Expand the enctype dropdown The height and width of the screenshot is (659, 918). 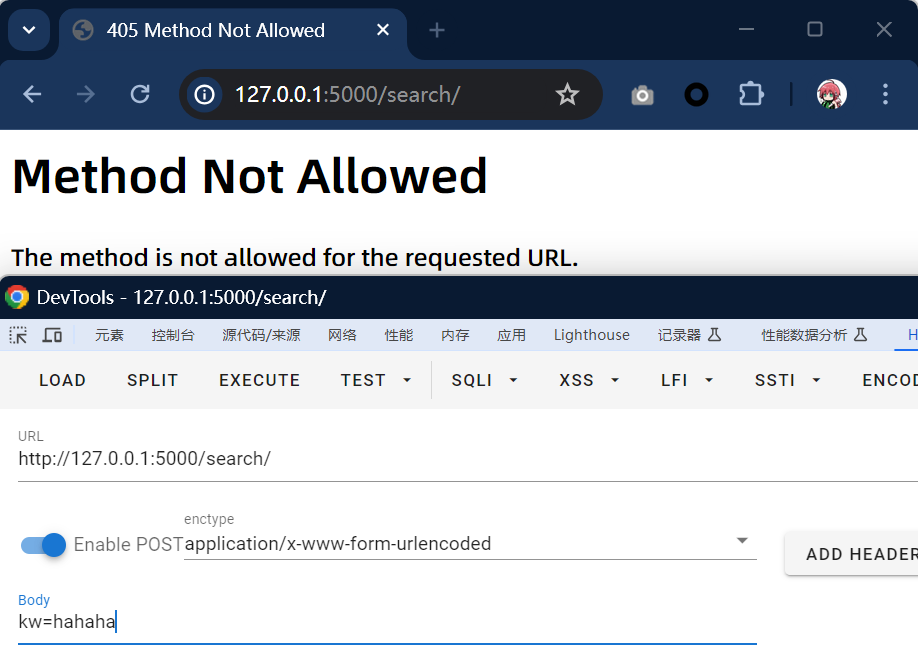pos(742,541)
